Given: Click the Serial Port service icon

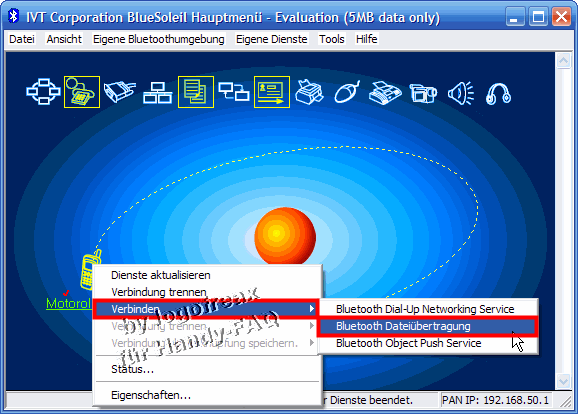Looking at the screenshot, I should coord(120,92).
